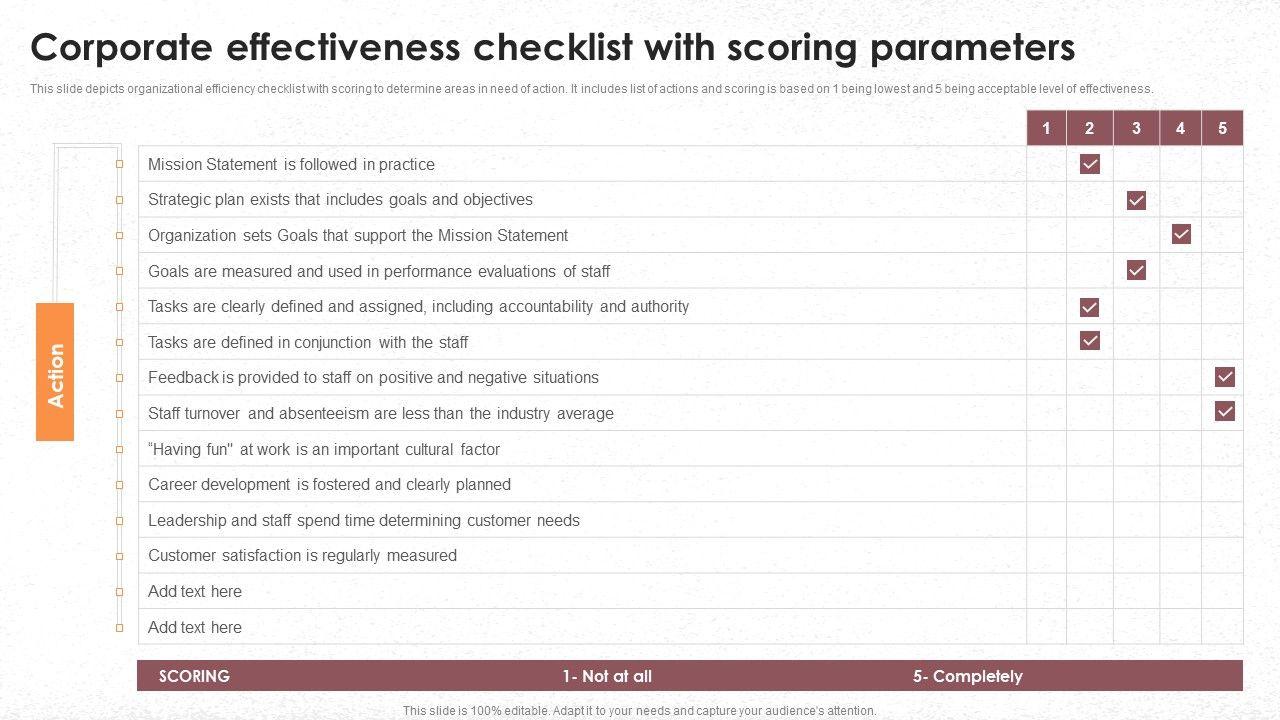Click the bullet beside Career development row
Image resolution: width=1280 pixels, height=720 pixels.
[119, 485]
